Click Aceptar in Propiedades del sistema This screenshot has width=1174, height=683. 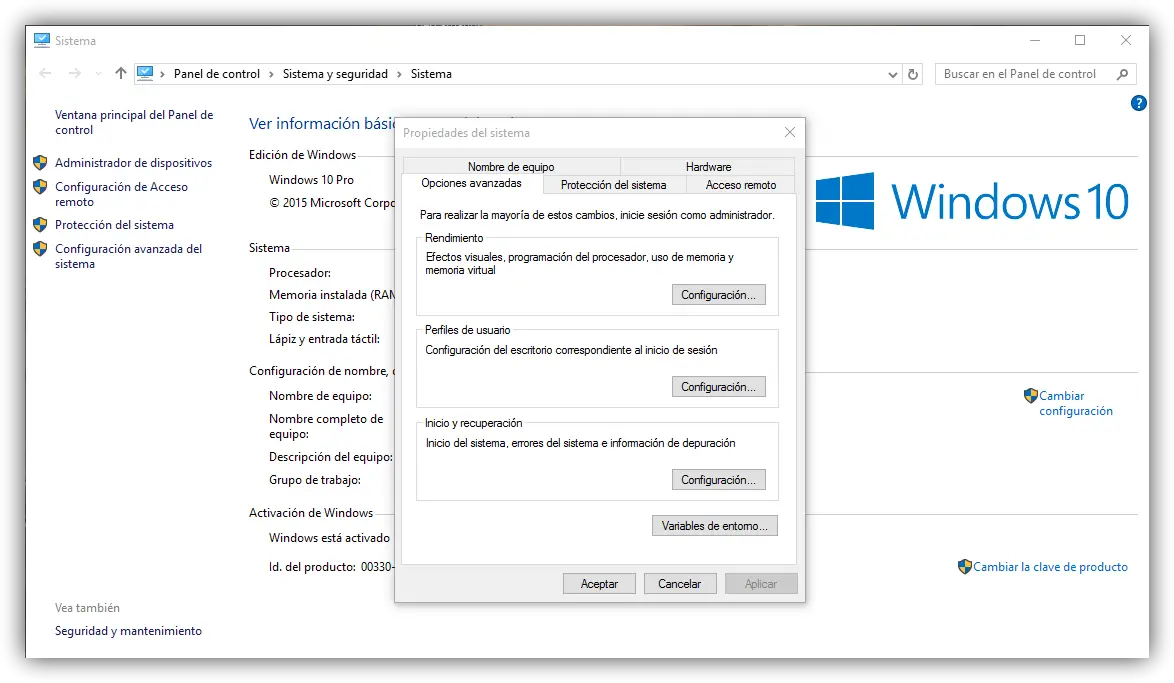[599, 584]
